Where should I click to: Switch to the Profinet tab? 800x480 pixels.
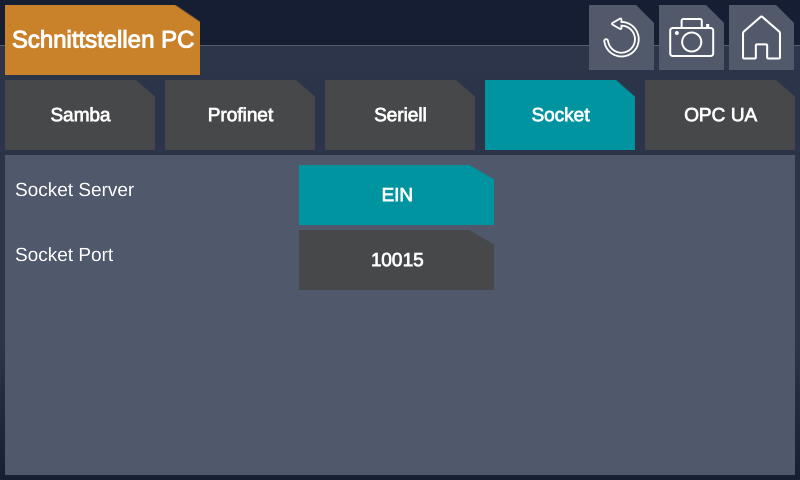pyautogui.click(x=240, y=115)
